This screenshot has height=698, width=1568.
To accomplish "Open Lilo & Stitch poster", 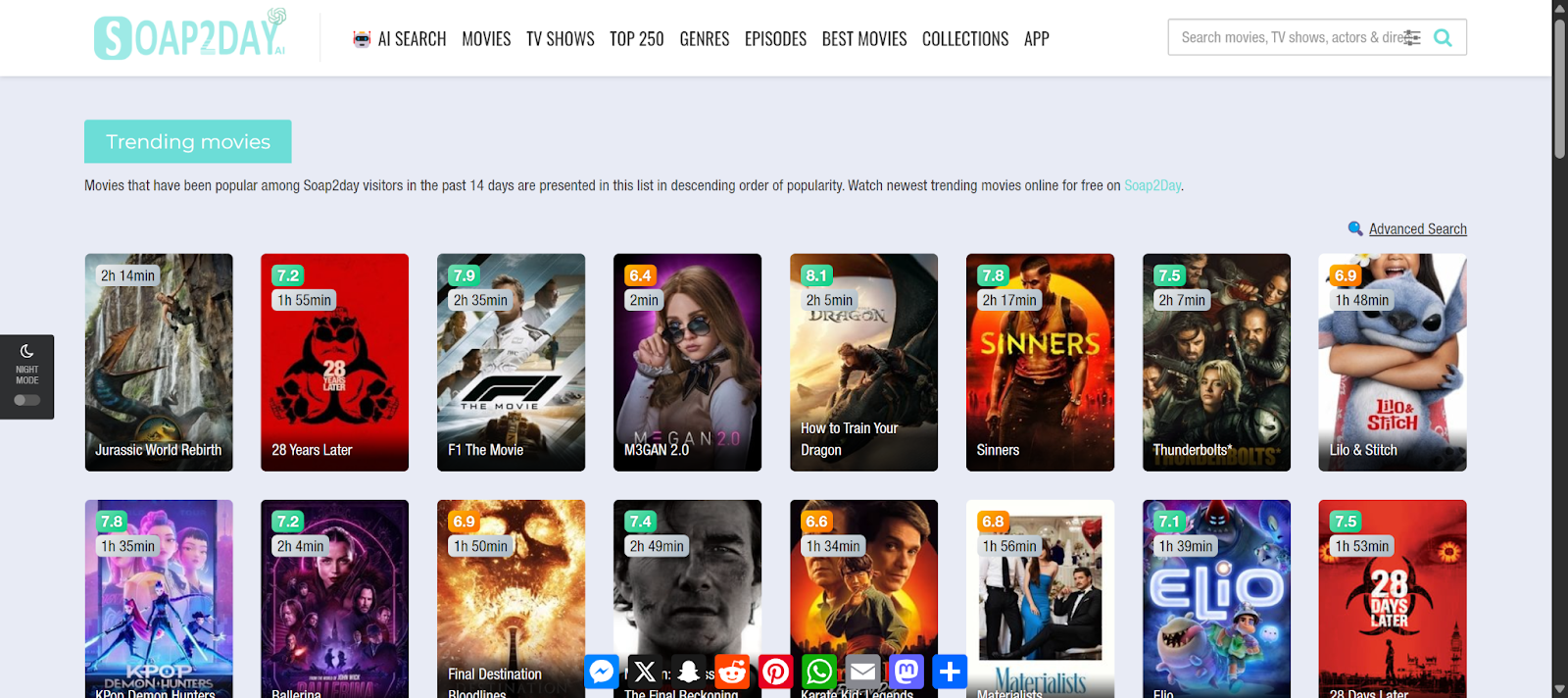I will click(1393, 363).
